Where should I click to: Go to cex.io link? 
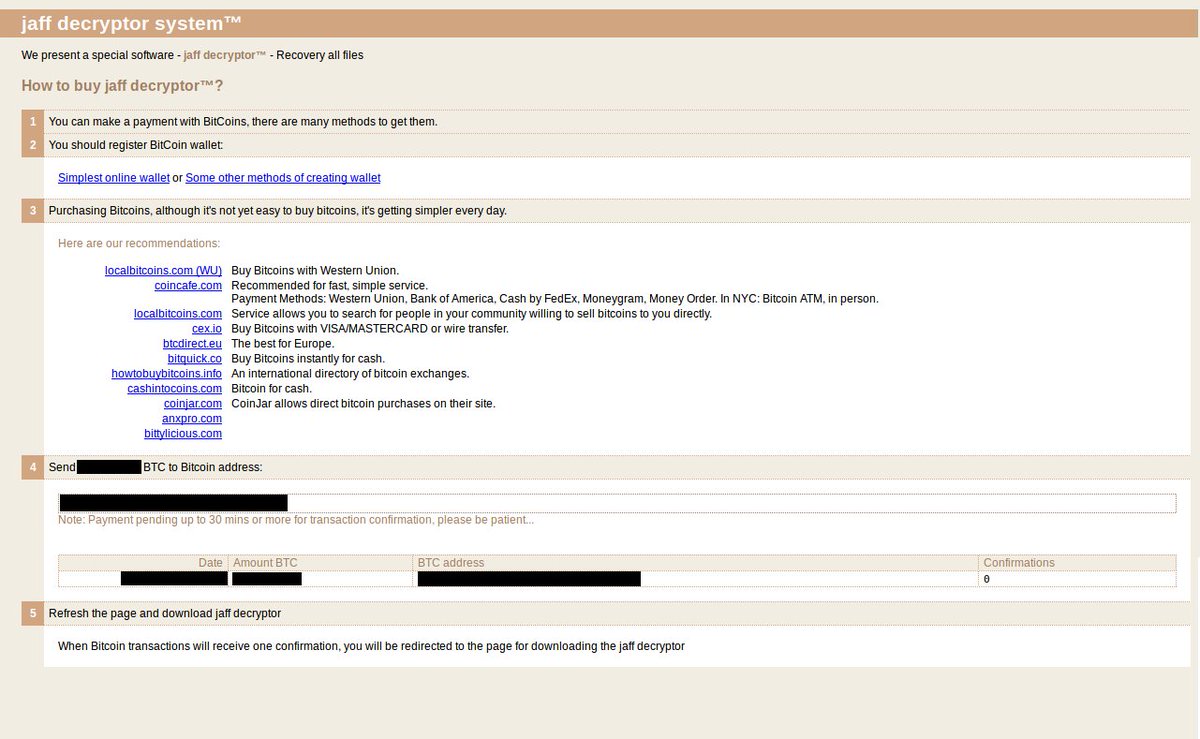coord(207,329)
